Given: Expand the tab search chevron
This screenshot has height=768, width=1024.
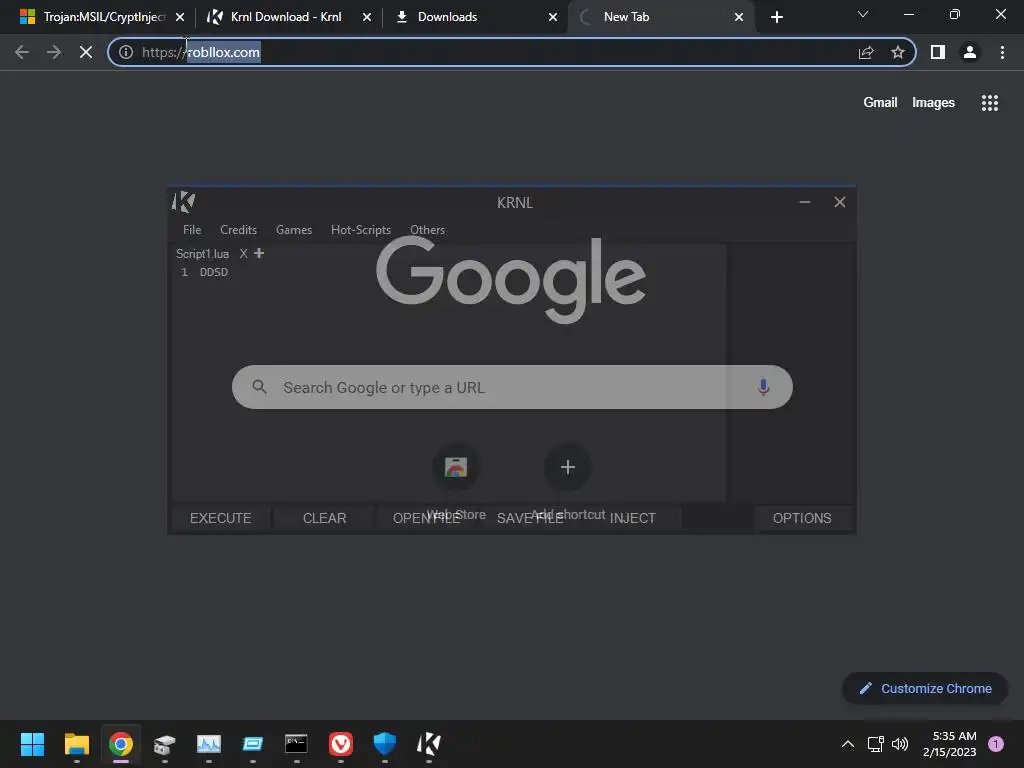Looking at the screenshot, I should 863,14.
